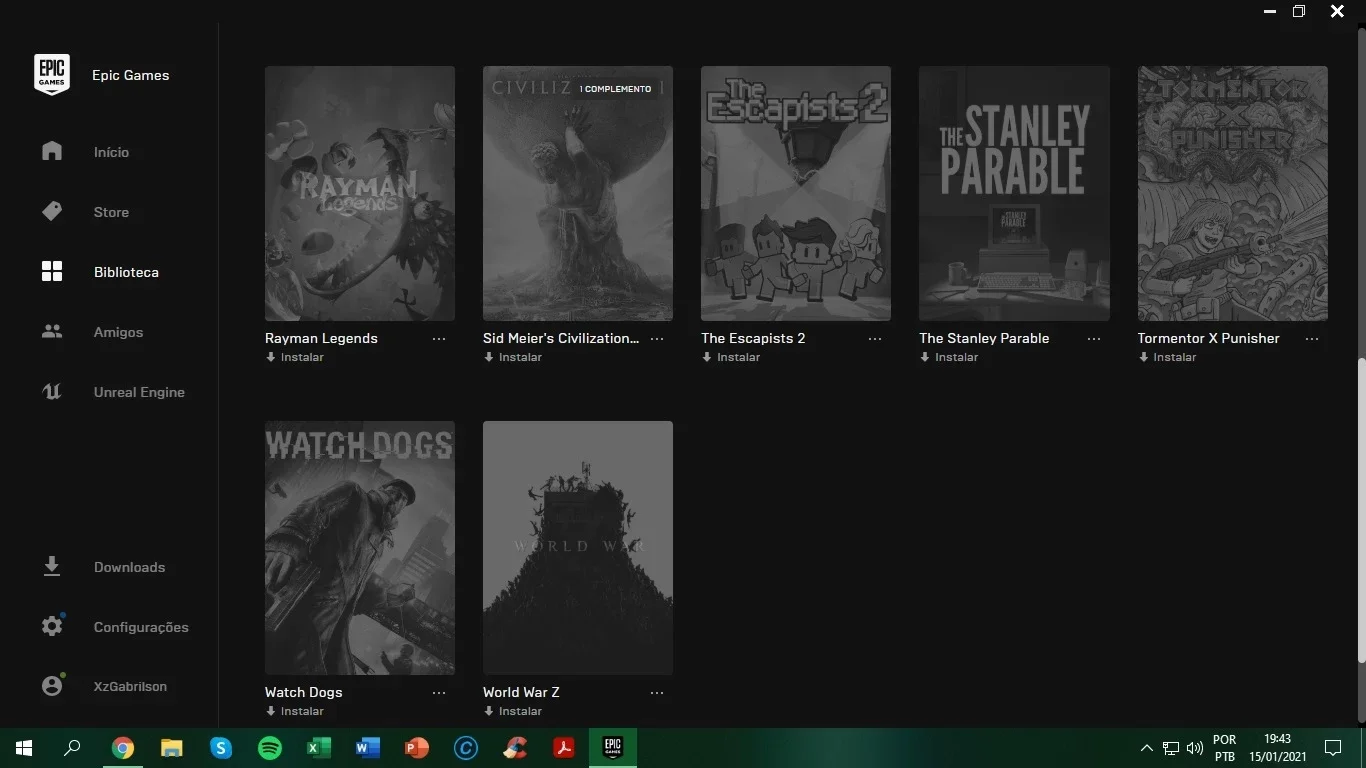Open options menu for World War Z
The height and width of the screenshot is (768, 1366).
coord(657,693)
